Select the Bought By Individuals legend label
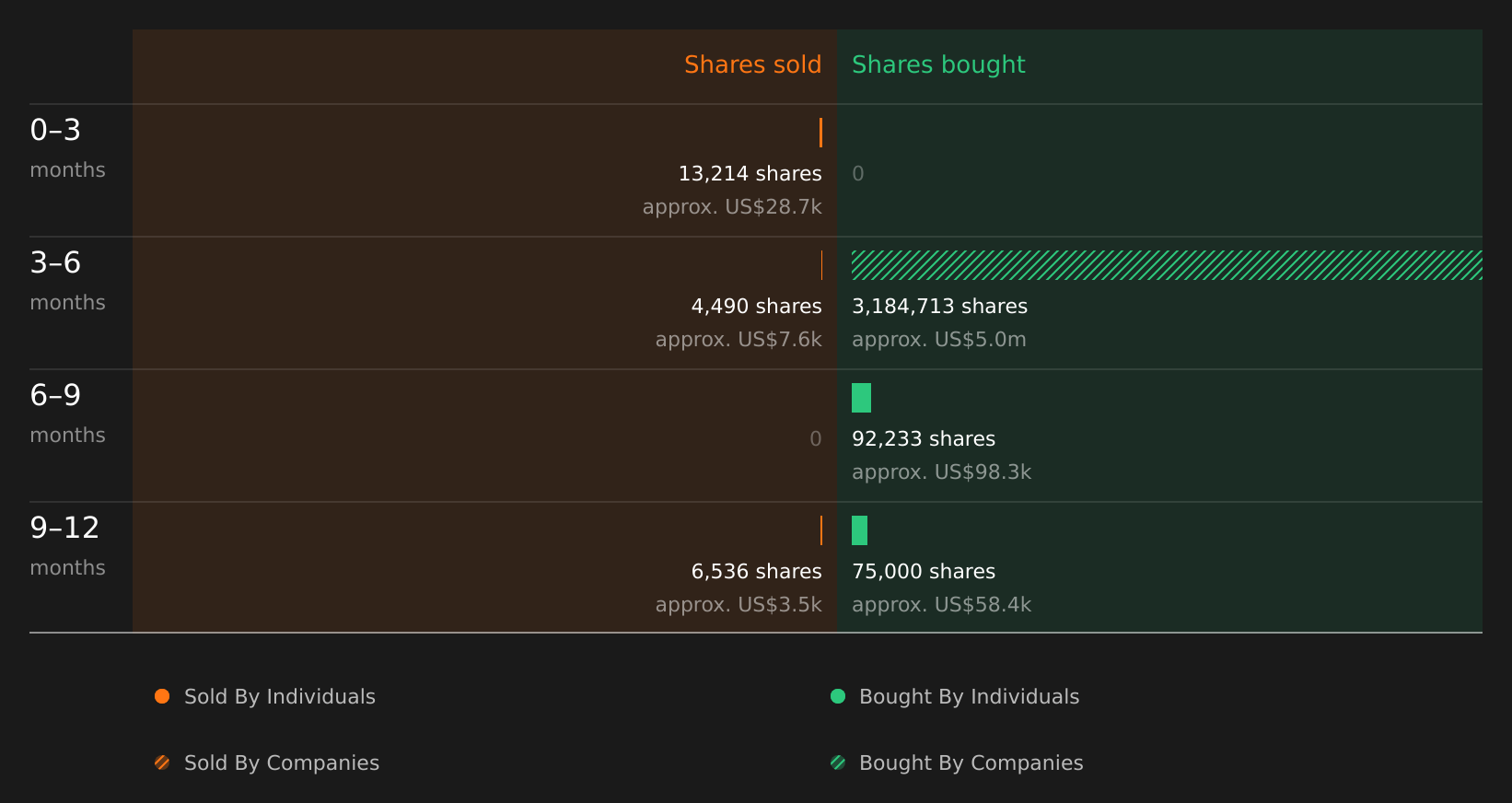This screenshot has width=1512, height=803. pos(969,697)
